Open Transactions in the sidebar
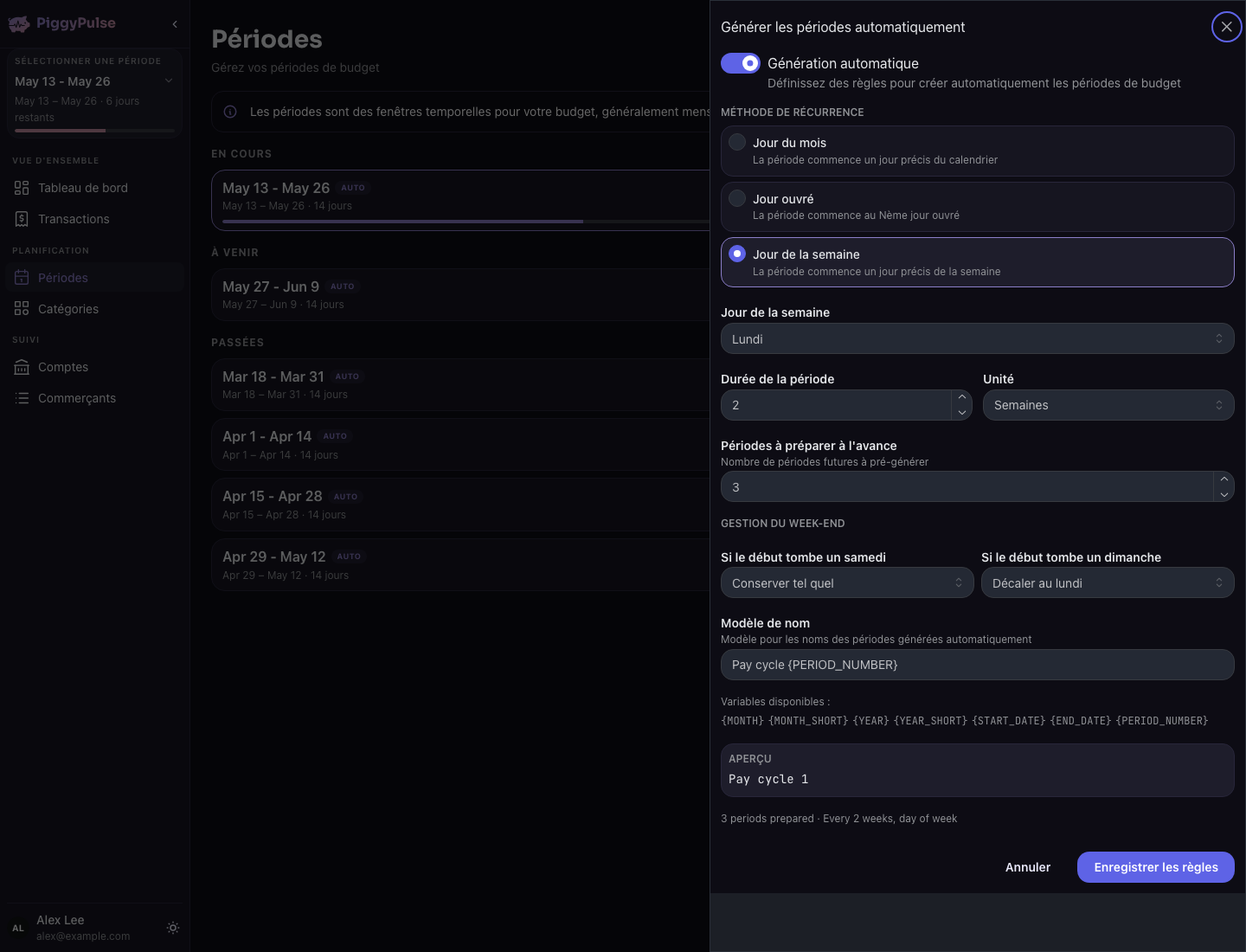 [94, 219]
